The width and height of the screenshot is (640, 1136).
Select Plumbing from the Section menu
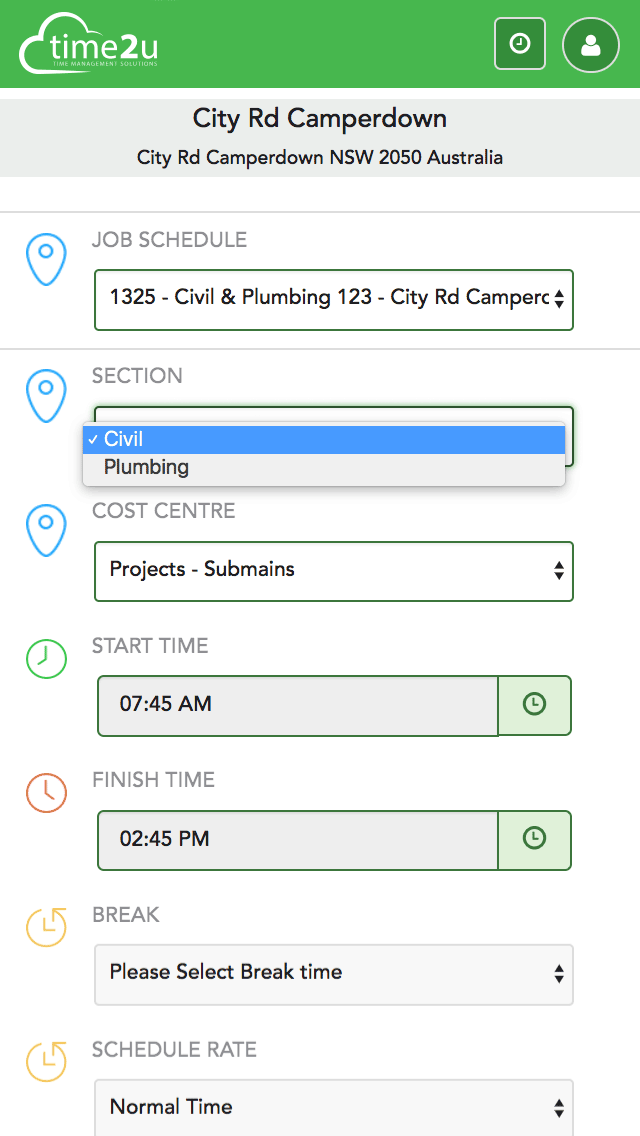[147, 466]
